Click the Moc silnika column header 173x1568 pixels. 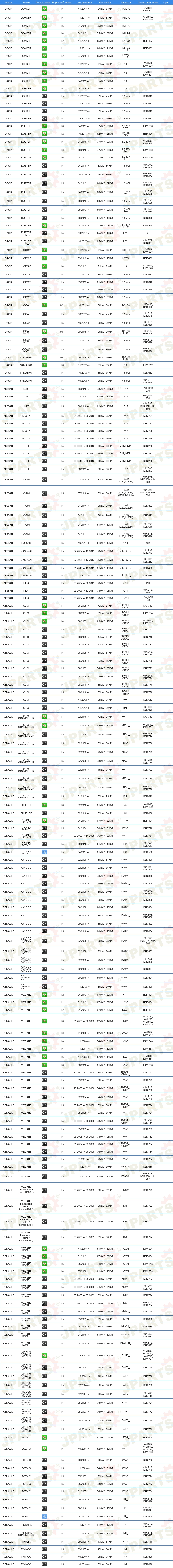point(105,2)
